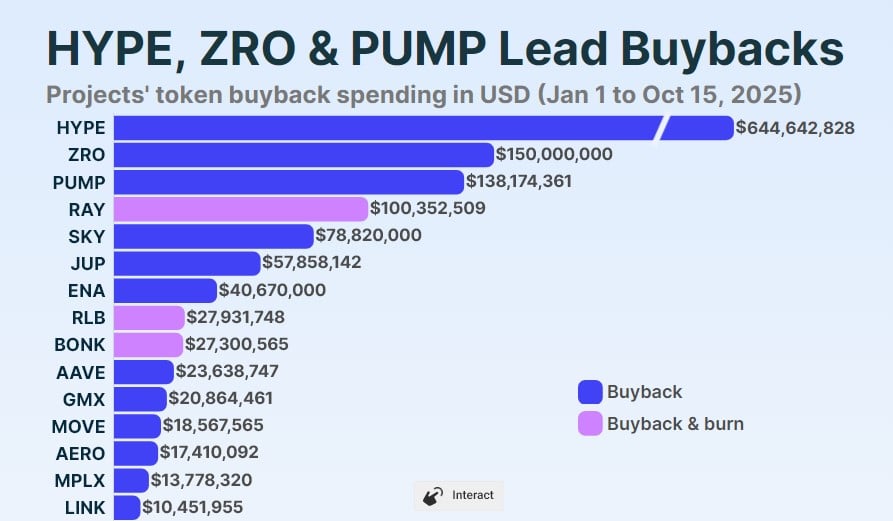Click the HYPE value label $644,642,828
This screenshot has height=521, width=893.
pyautogui.click(x=795, y=128)
